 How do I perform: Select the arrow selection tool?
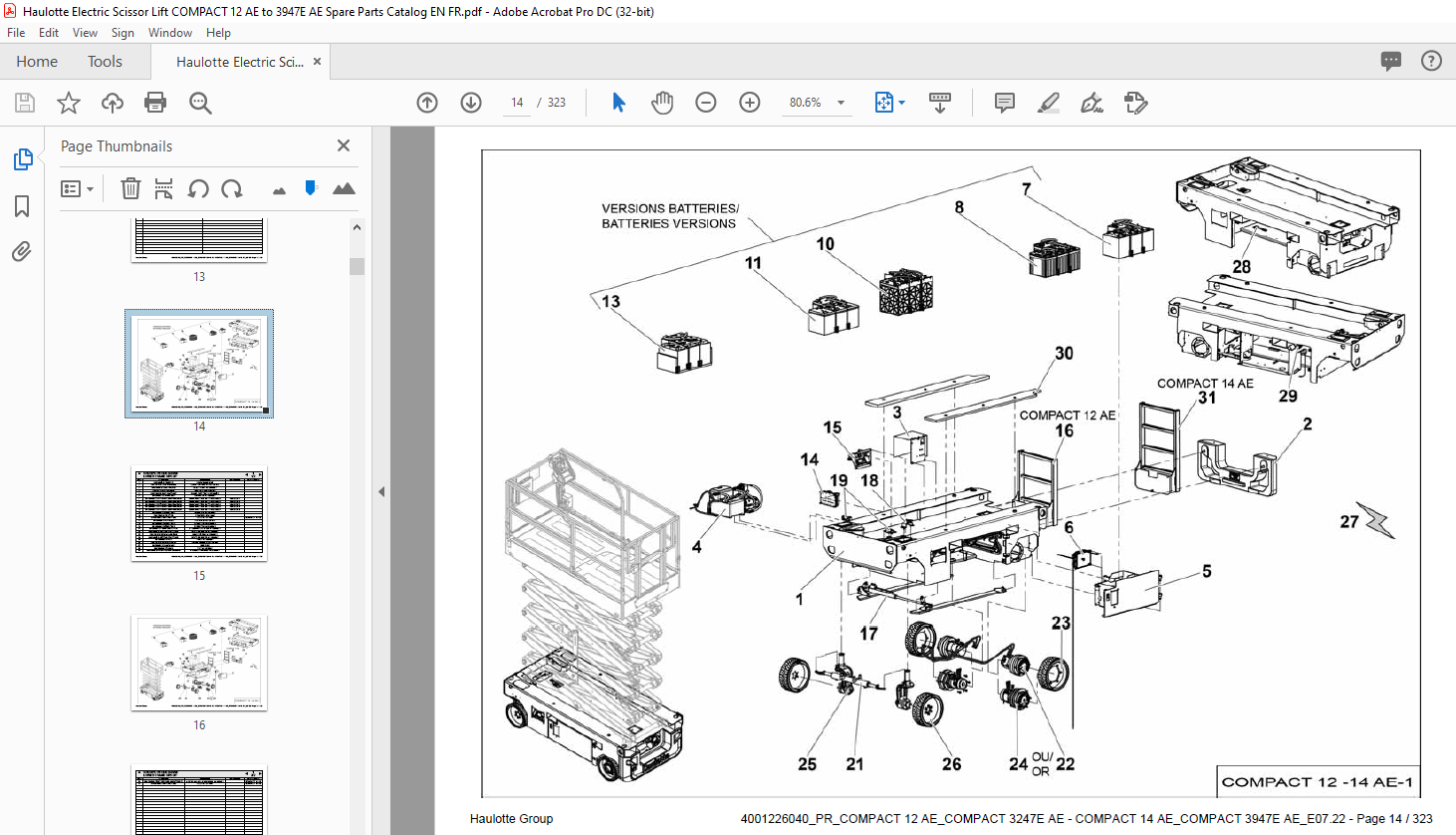pyautogui.click(x=618, y=103)
